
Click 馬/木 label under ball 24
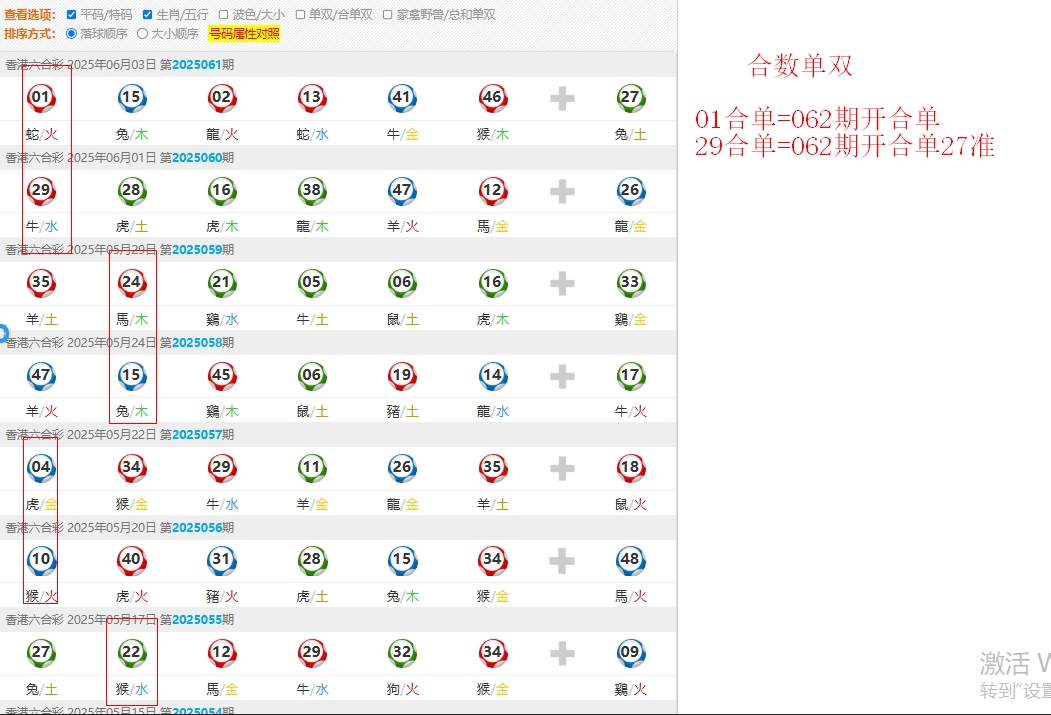131,319
